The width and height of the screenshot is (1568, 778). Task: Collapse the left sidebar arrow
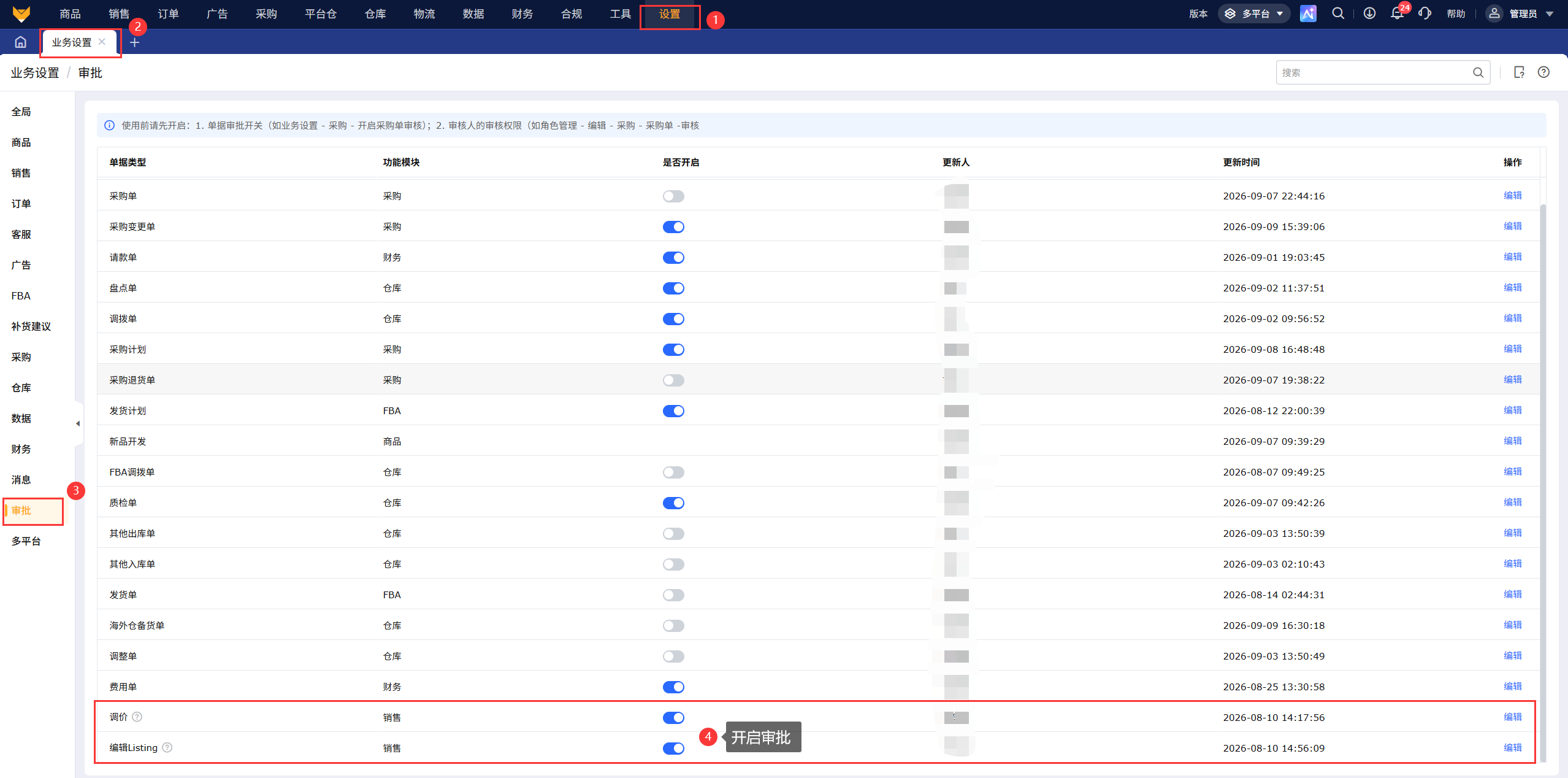pyautogui.click(x=78, y=423)
